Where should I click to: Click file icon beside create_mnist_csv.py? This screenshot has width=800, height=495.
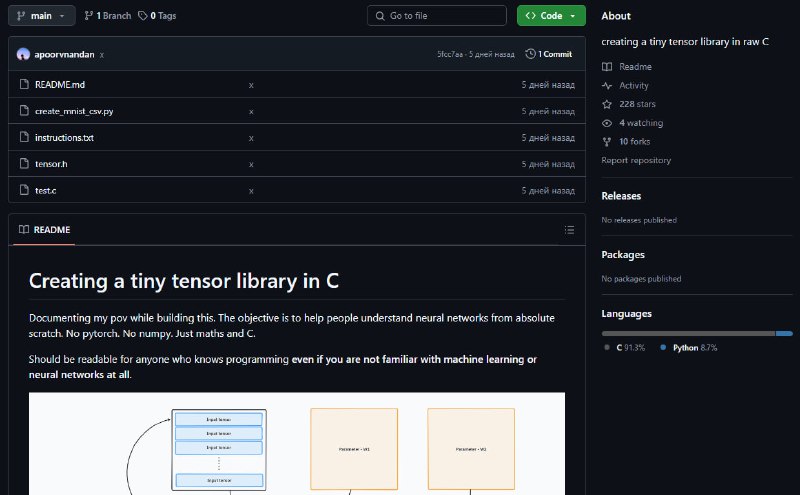tap(24, 111)
